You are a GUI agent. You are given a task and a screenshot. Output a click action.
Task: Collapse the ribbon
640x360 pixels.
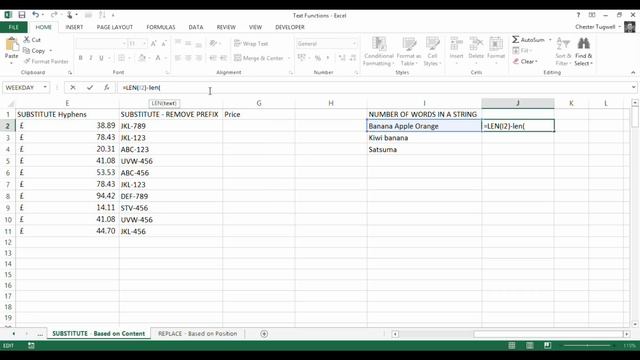click(633, 72)
